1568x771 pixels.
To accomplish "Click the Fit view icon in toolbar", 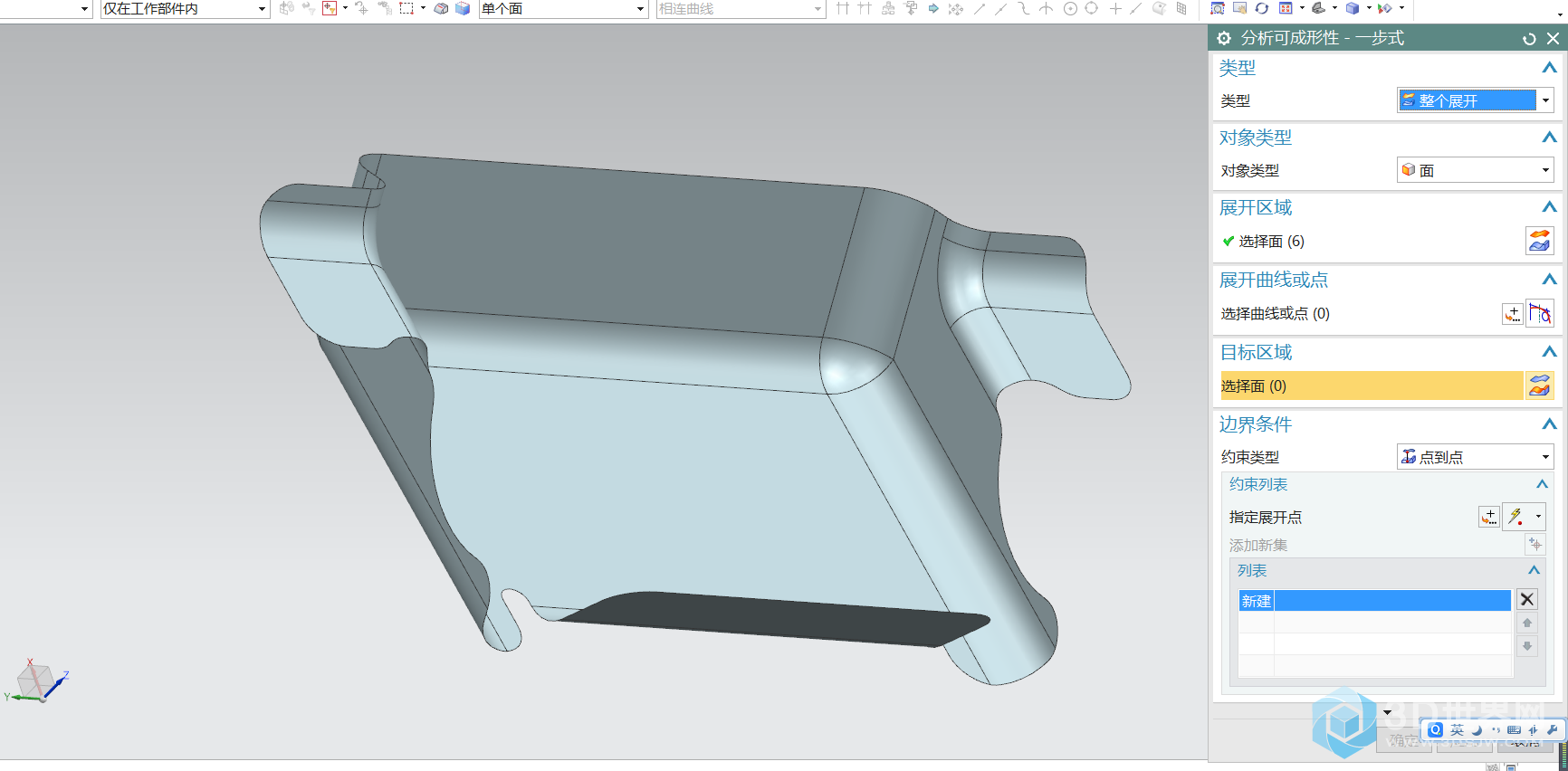I will click(1218, 8).
